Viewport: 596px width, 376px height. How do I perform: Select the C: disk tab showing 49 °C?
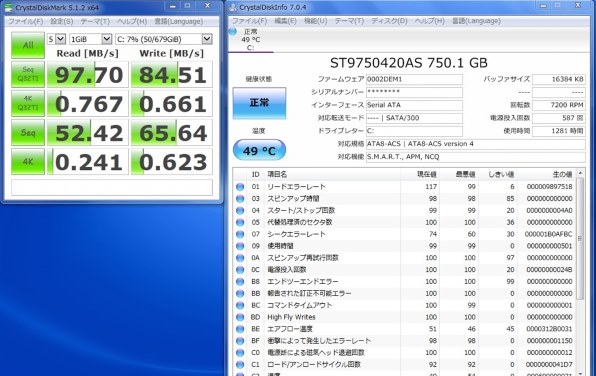tap(250, 40)
